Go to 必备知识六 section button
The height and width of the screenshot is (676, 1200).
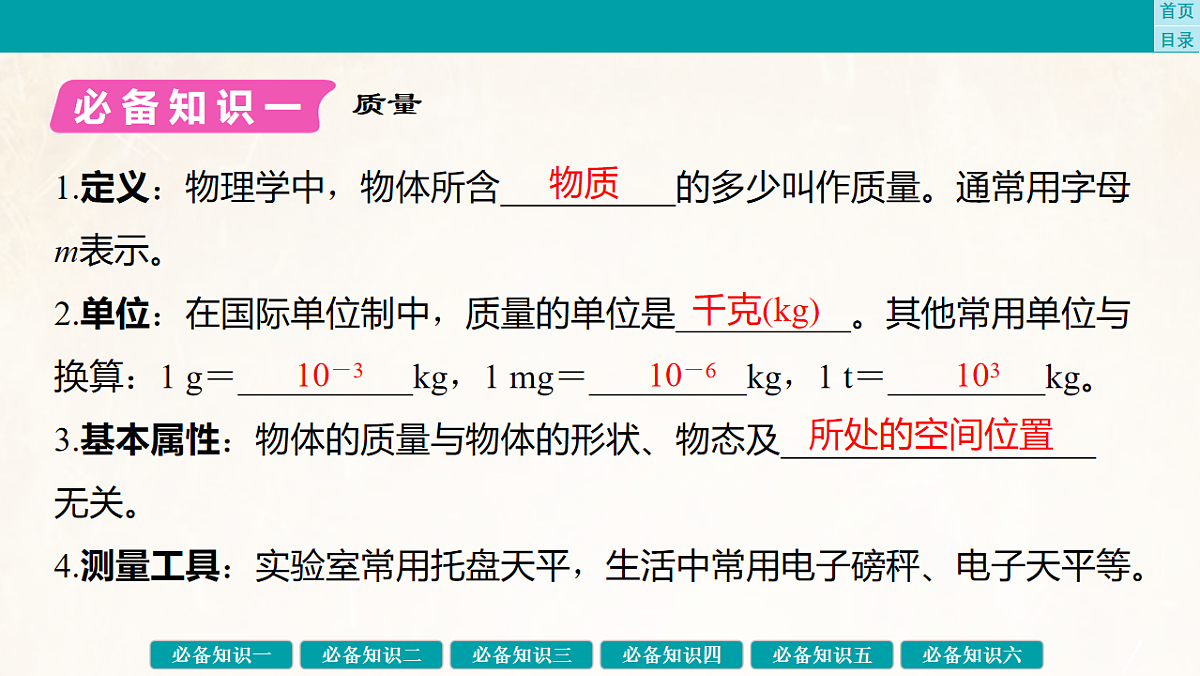972,655
